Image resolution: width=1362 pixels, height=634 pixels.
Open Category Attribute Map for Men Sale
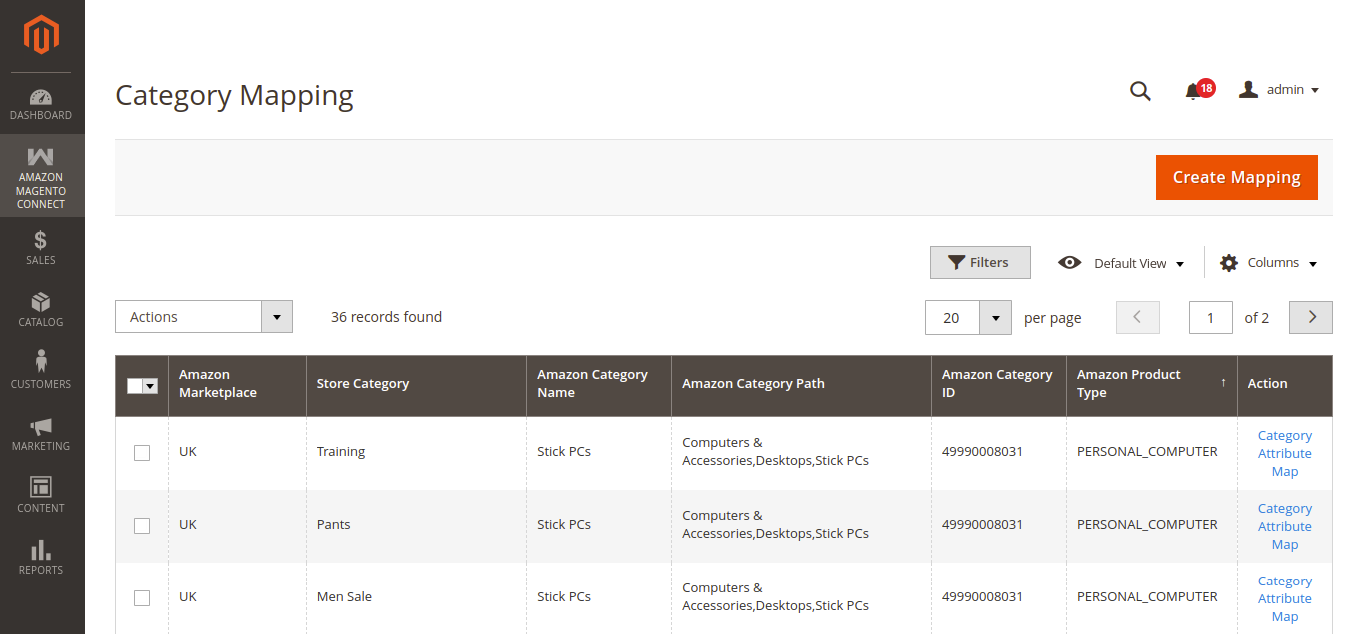tap(1285, 599)
